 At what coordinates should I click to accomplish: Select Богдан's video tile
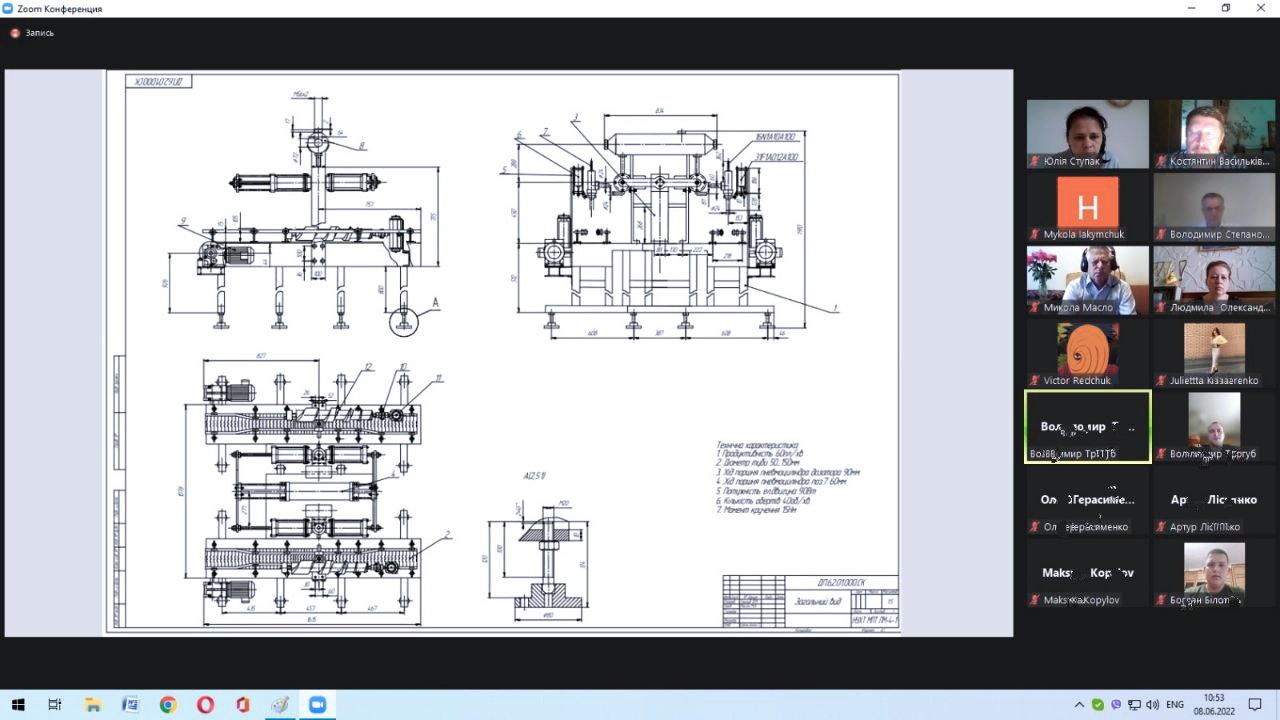point(1214,573)
